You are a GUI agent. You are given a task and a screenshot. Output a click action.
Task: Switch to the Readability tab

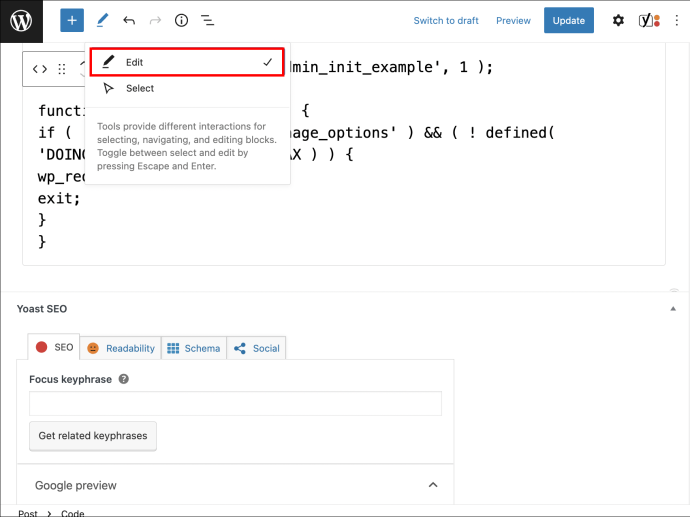tap(121, 348)
